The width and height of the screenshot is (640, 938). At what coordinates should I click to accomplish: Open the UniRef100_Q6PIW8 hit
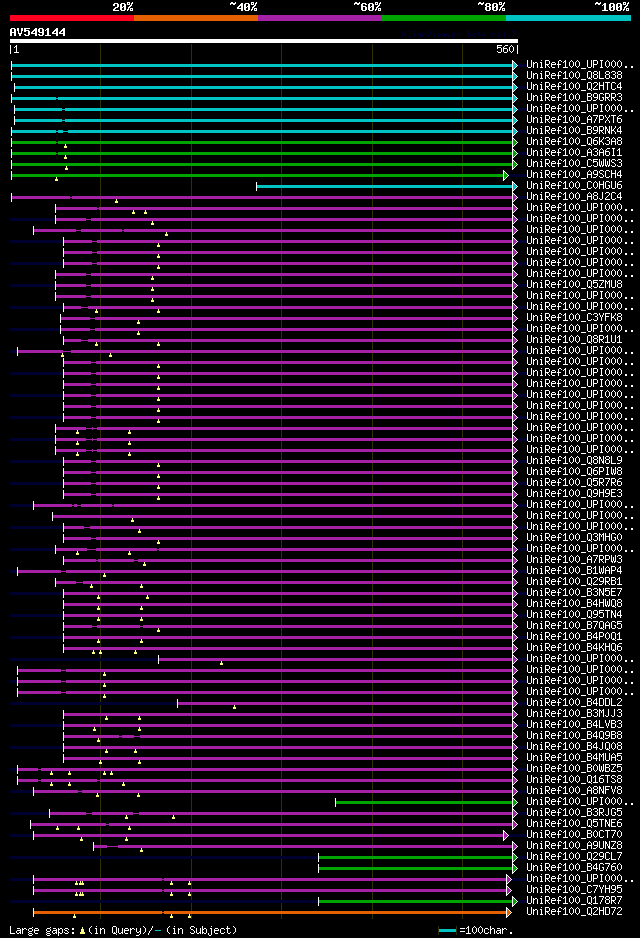[574, 471]
